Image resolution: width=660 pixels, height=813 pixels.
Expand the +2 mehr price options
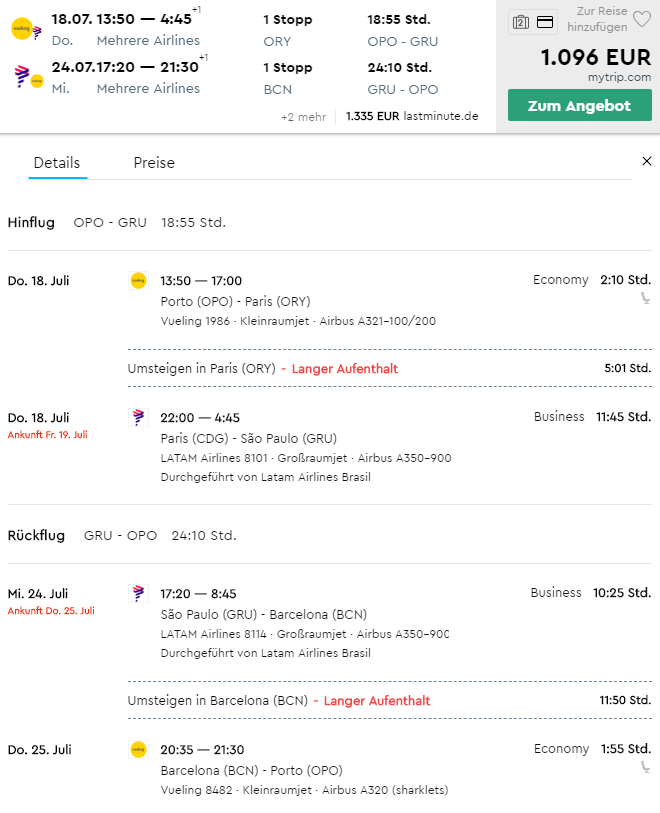(303, 117)
